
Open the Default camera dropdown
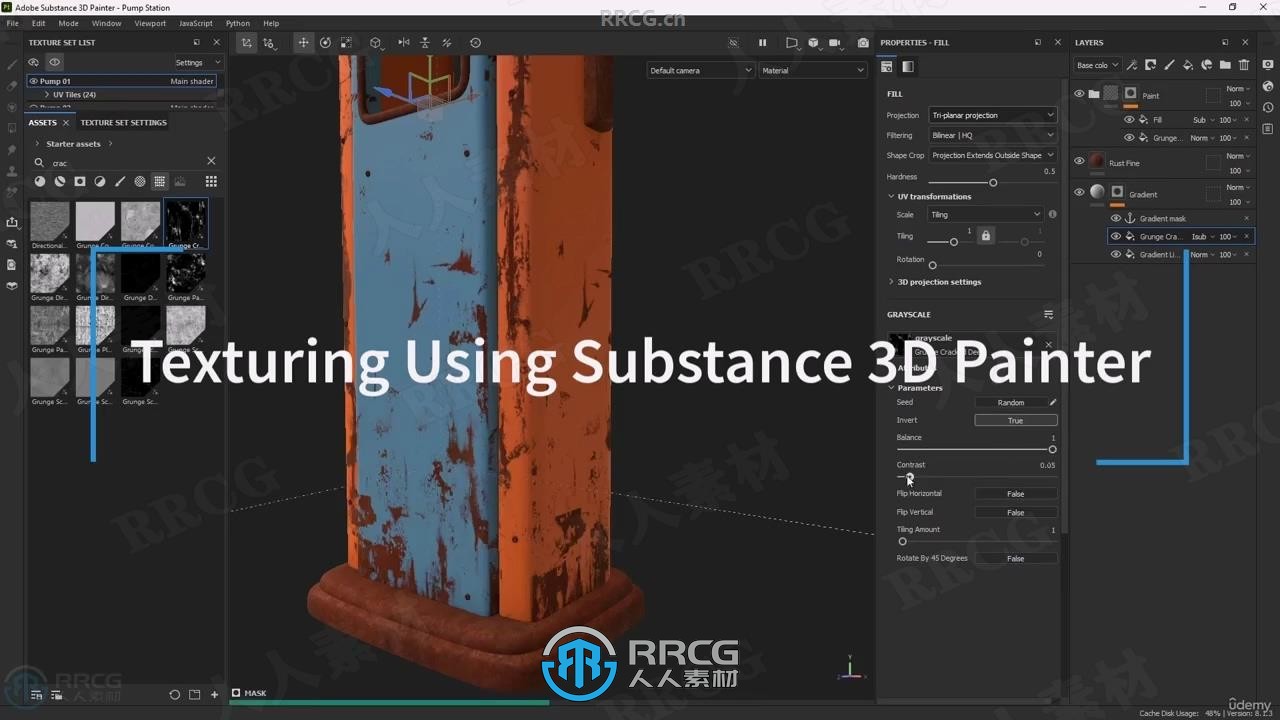click(x=700, y=70)
